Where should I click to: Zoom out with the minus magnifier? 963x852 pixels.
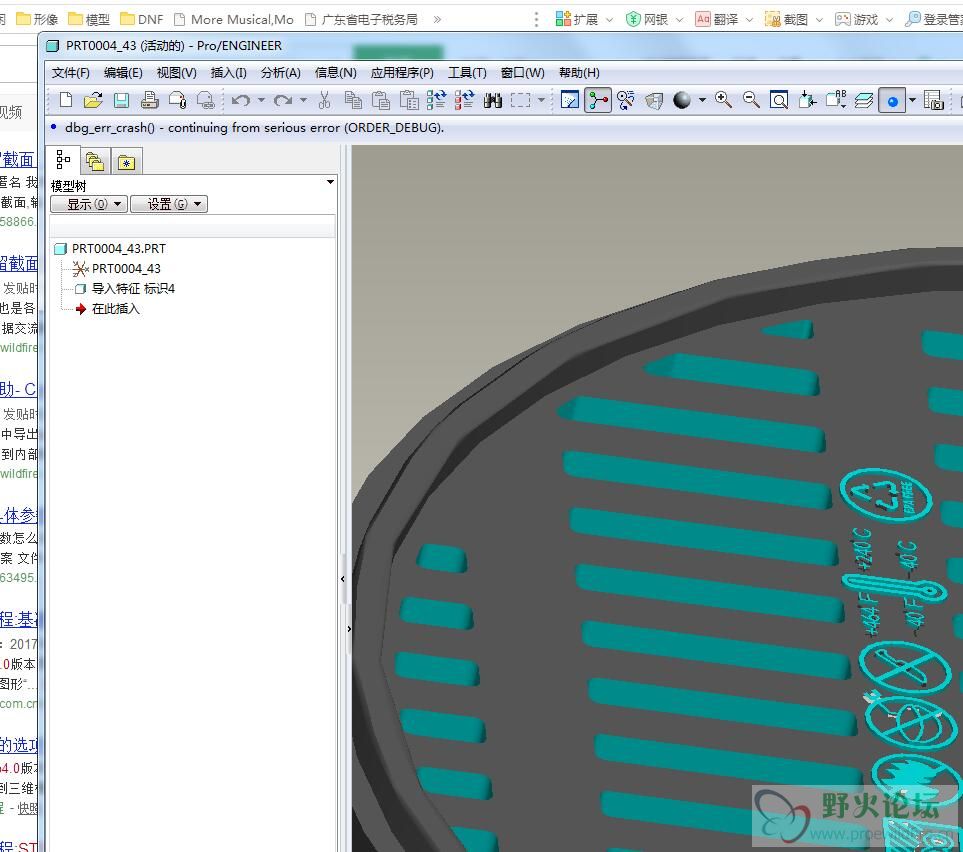click(751, 100)
